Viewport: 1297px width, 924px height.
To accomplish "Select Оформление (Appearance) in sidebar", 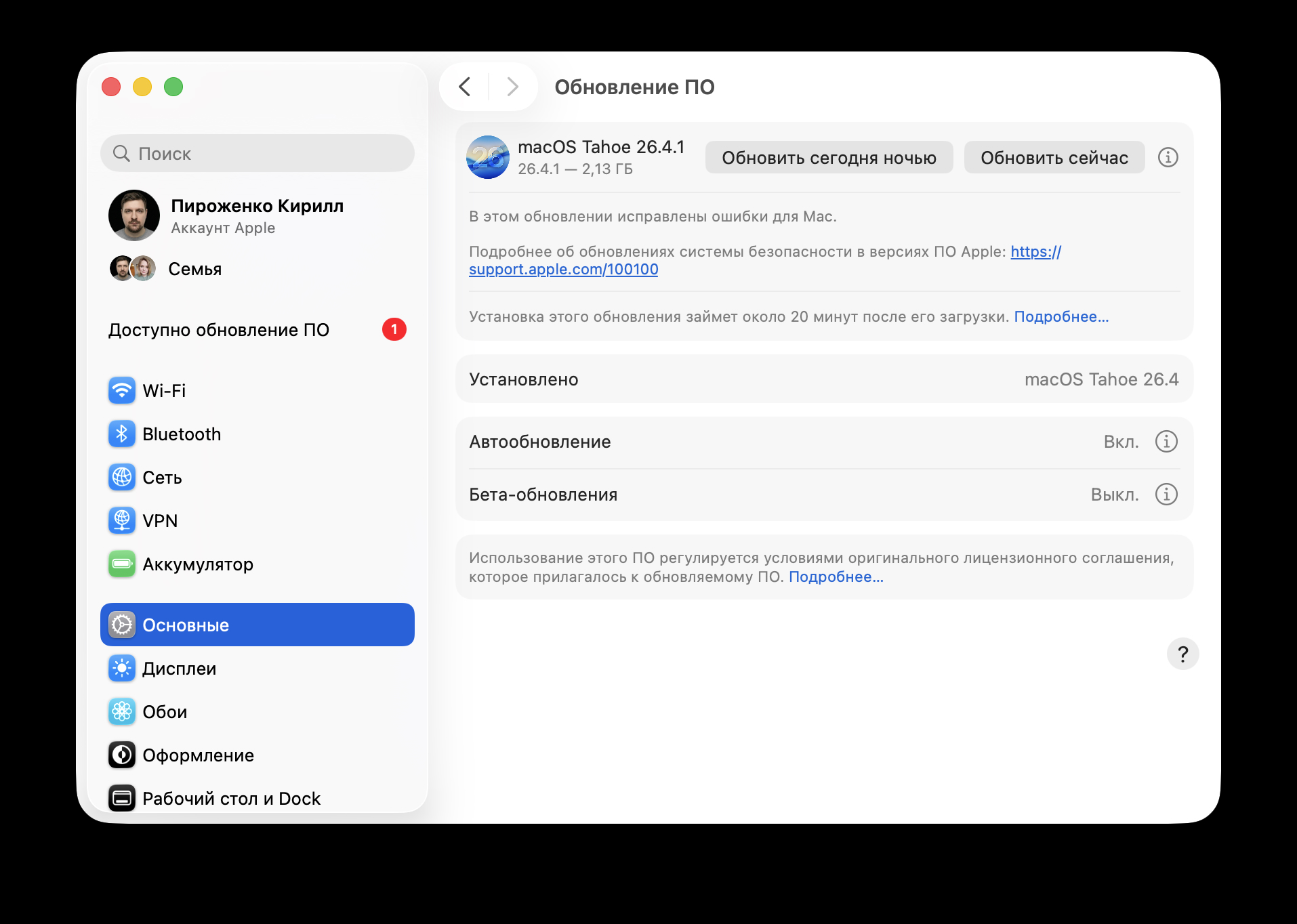I will pyautogui.click(x=197, y=755).
